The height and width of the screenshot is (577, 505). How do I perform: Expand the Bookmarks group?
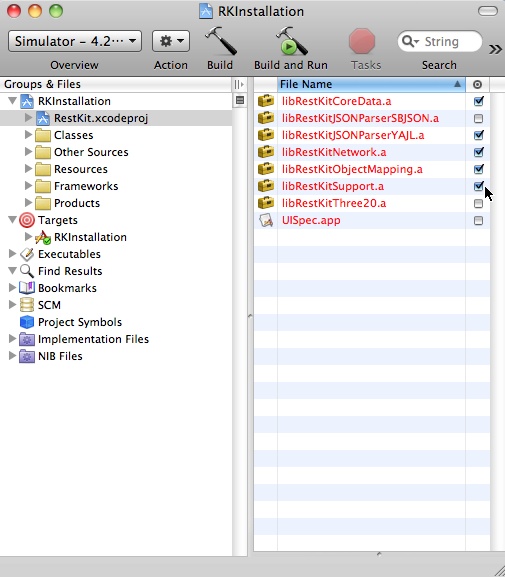point(12,287)
